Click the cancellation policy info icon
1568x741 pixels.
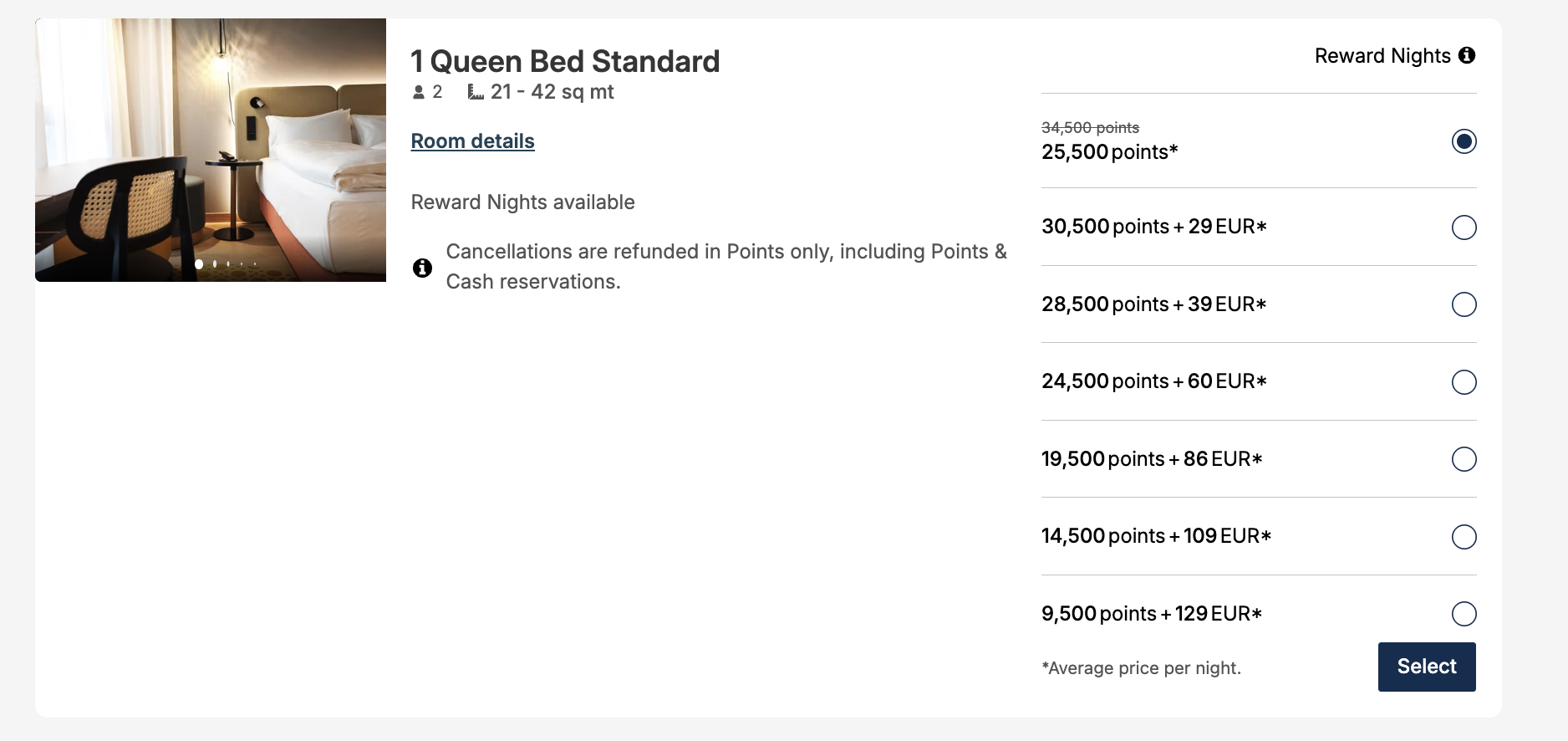click(x=423, y=268)
